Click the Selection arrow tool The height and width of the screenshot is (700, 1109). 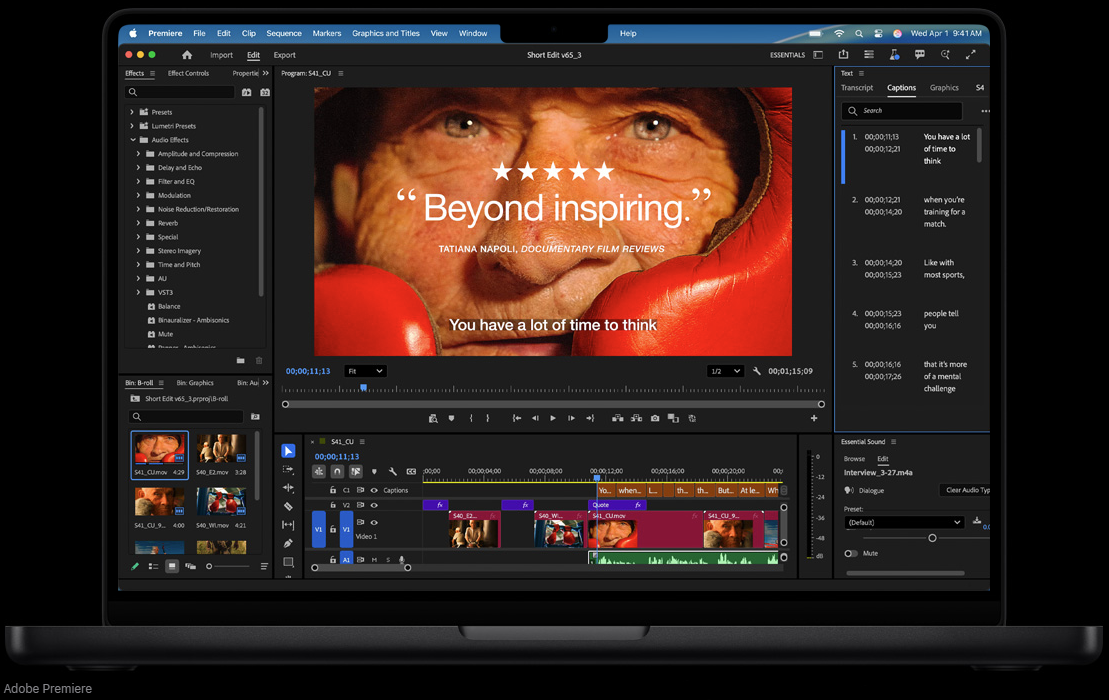click(x=288, y=451)
